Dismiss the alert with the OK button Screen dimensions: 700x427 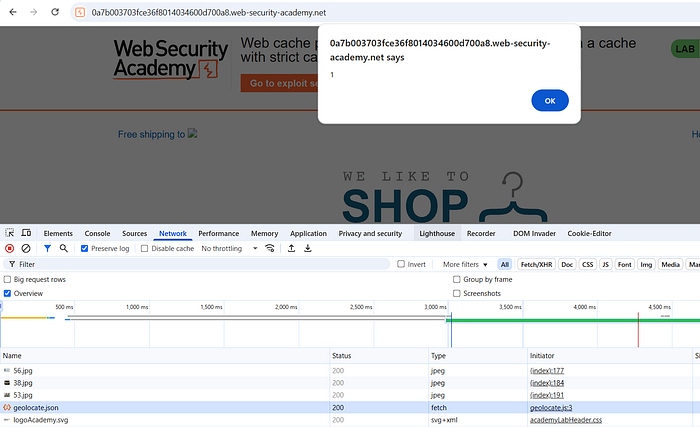[x=550, y=100]
